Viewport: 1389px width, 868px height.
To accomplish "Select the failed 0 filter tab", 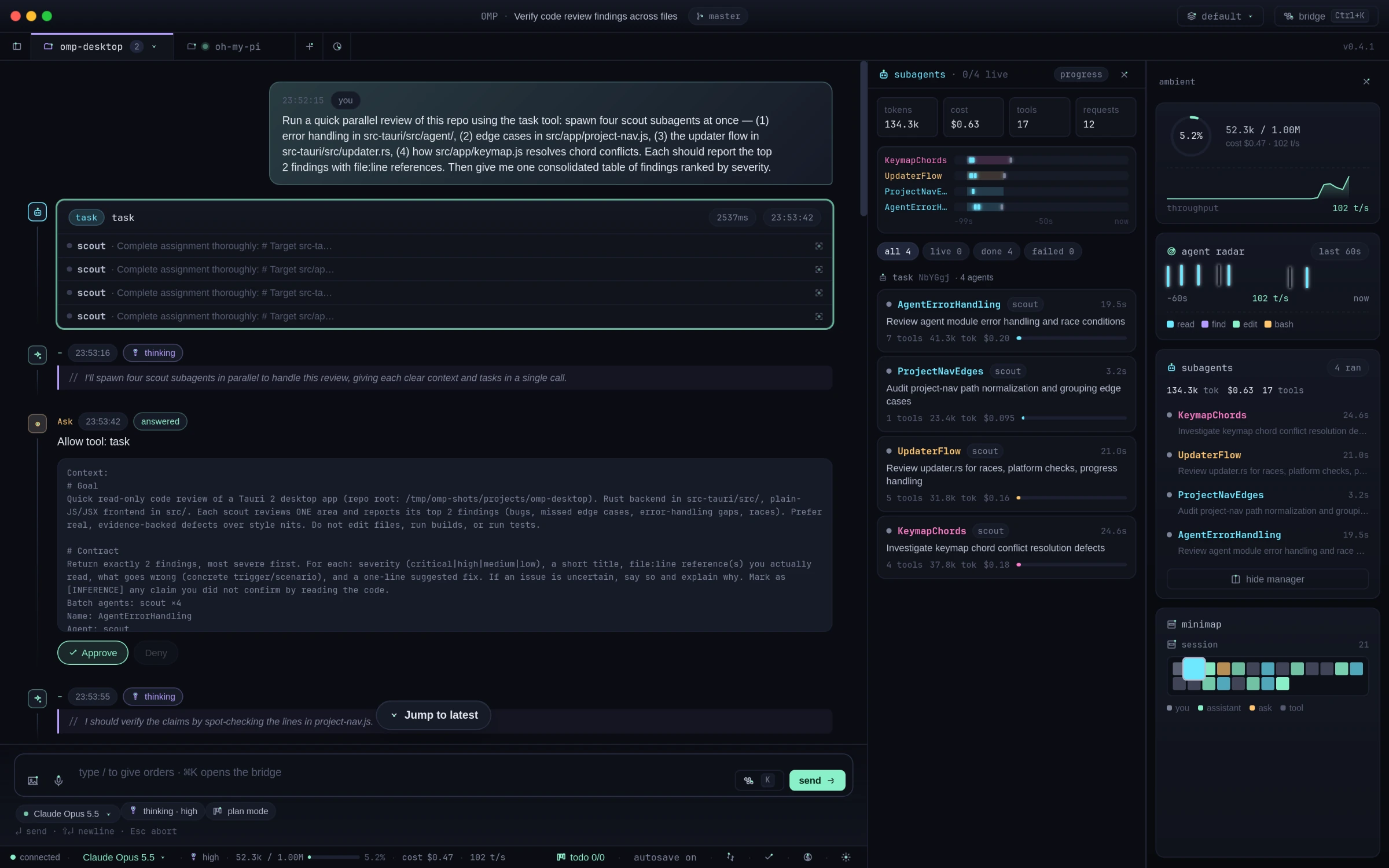I will pos(1052,252).
